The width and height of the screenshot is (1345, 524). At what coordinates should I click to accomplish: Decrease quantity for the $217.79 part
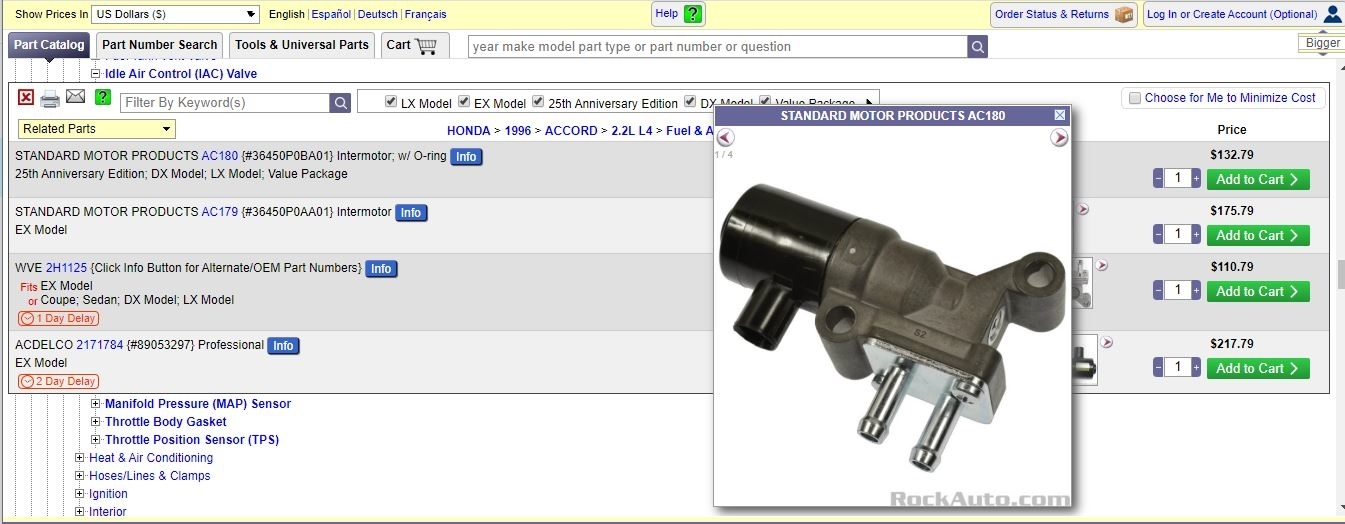(1158, 368)
